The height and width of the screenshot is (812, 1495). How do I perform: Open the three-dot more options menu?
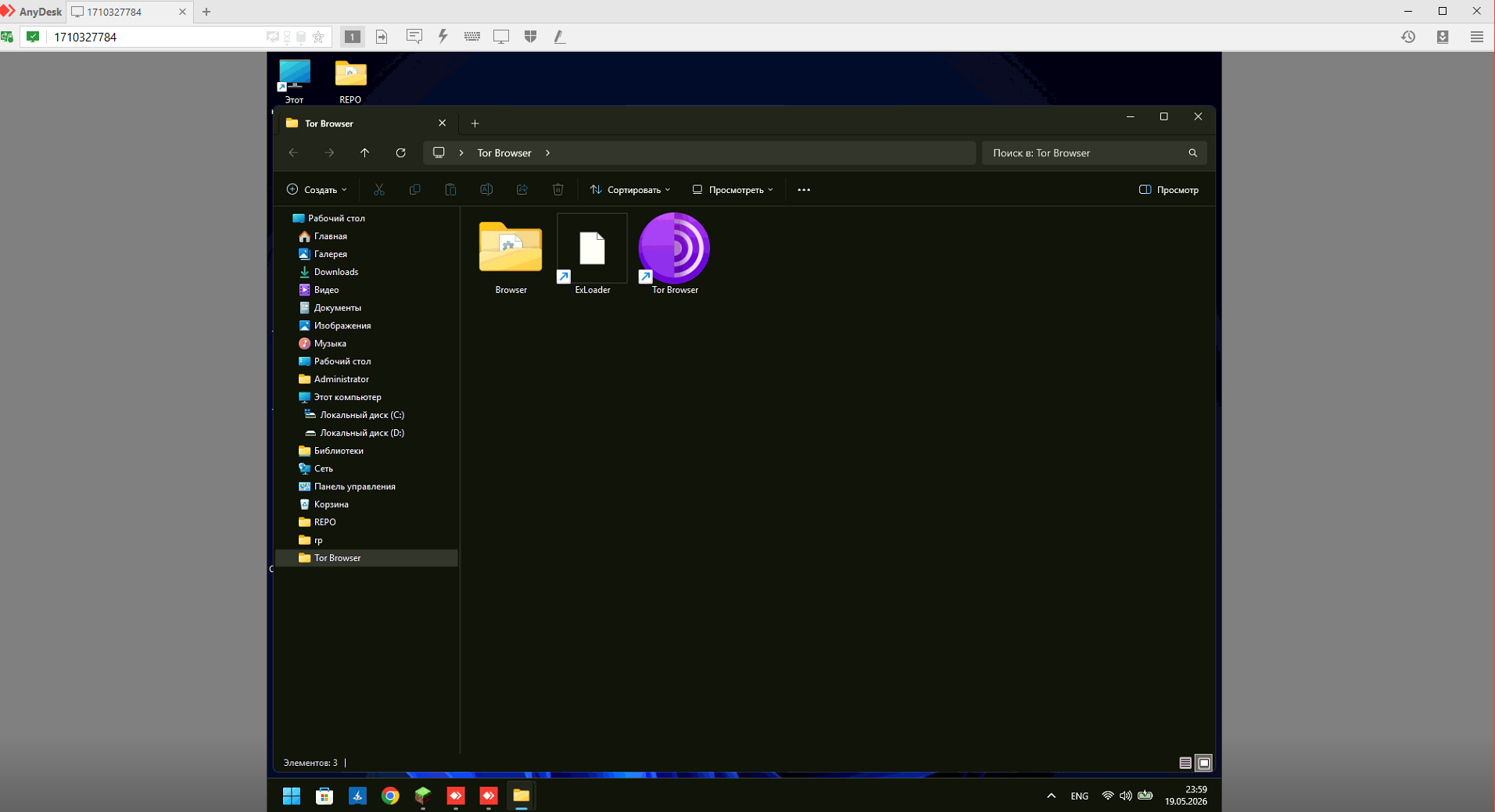coord(804,190)
